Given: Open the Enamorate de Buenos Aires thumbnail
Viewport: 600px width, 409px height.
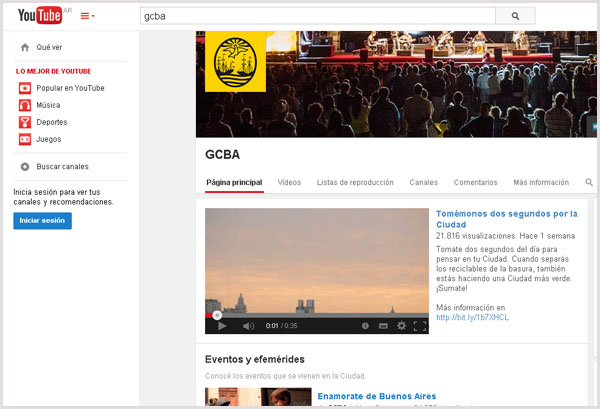Looking at the screenshot, I should point(258,397).
